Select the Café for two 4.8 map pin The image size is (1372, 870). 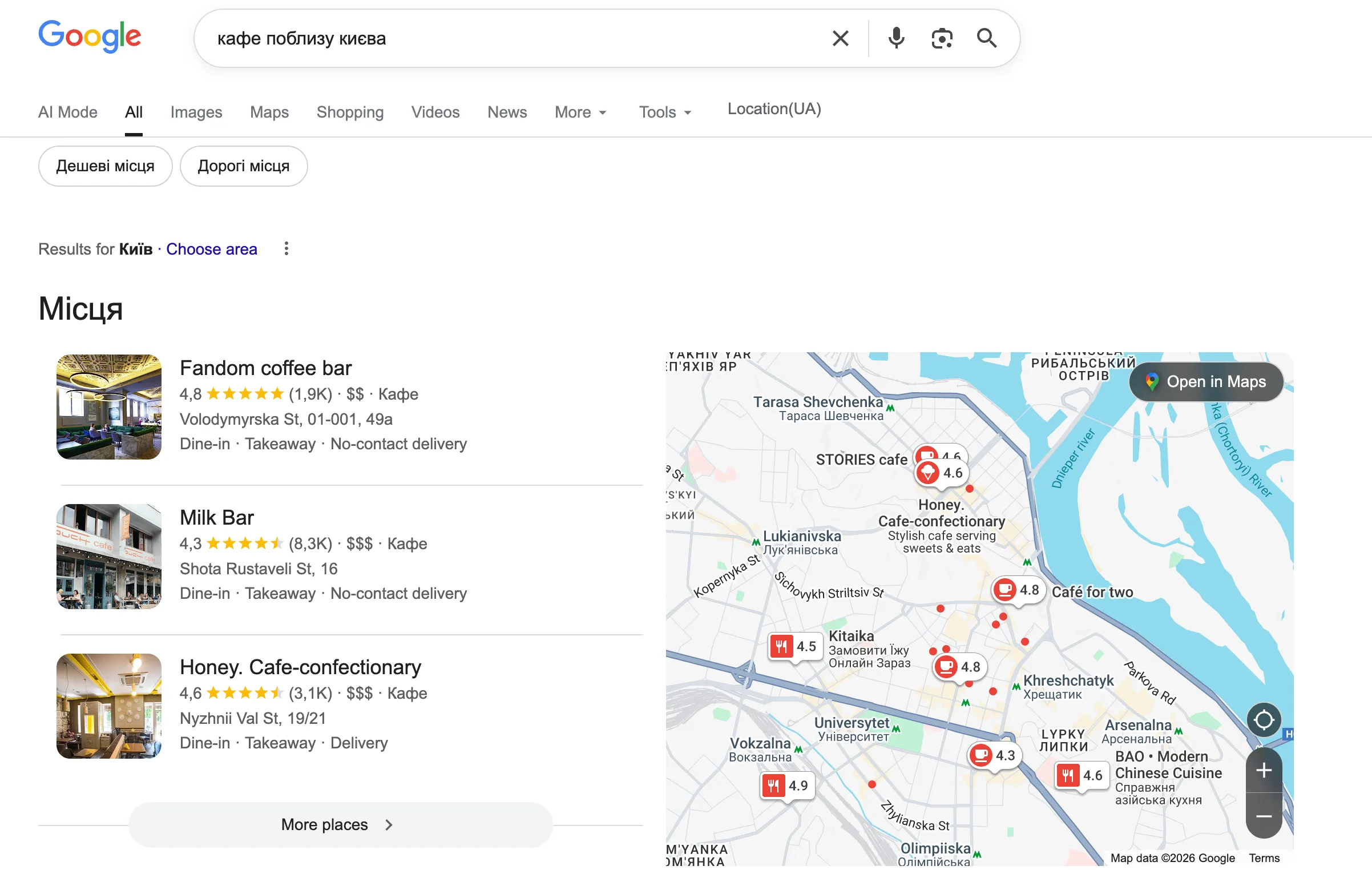tap(1018, 590)
